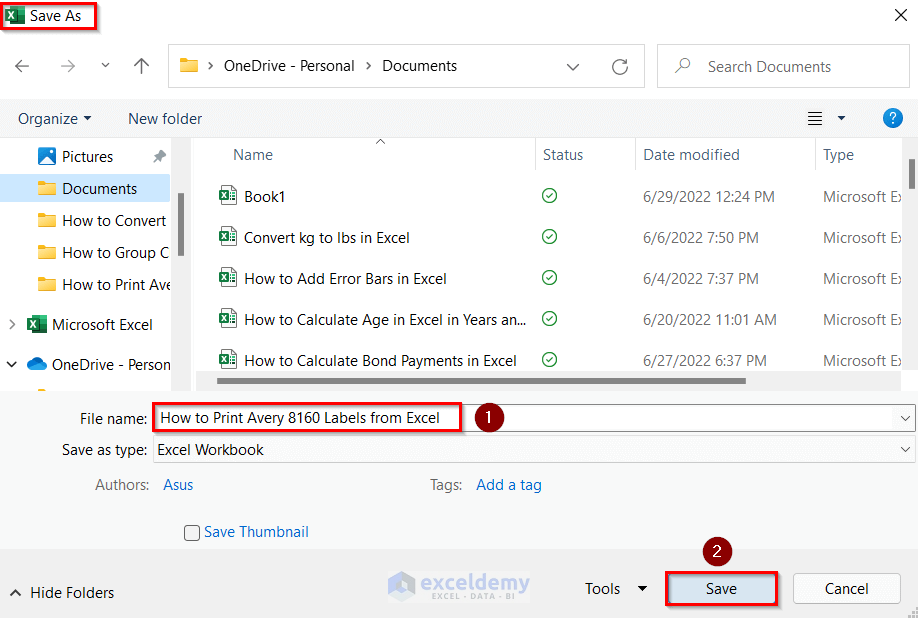918x618 pixels.
Task: Edit the Asus author value
Action: 178,485
